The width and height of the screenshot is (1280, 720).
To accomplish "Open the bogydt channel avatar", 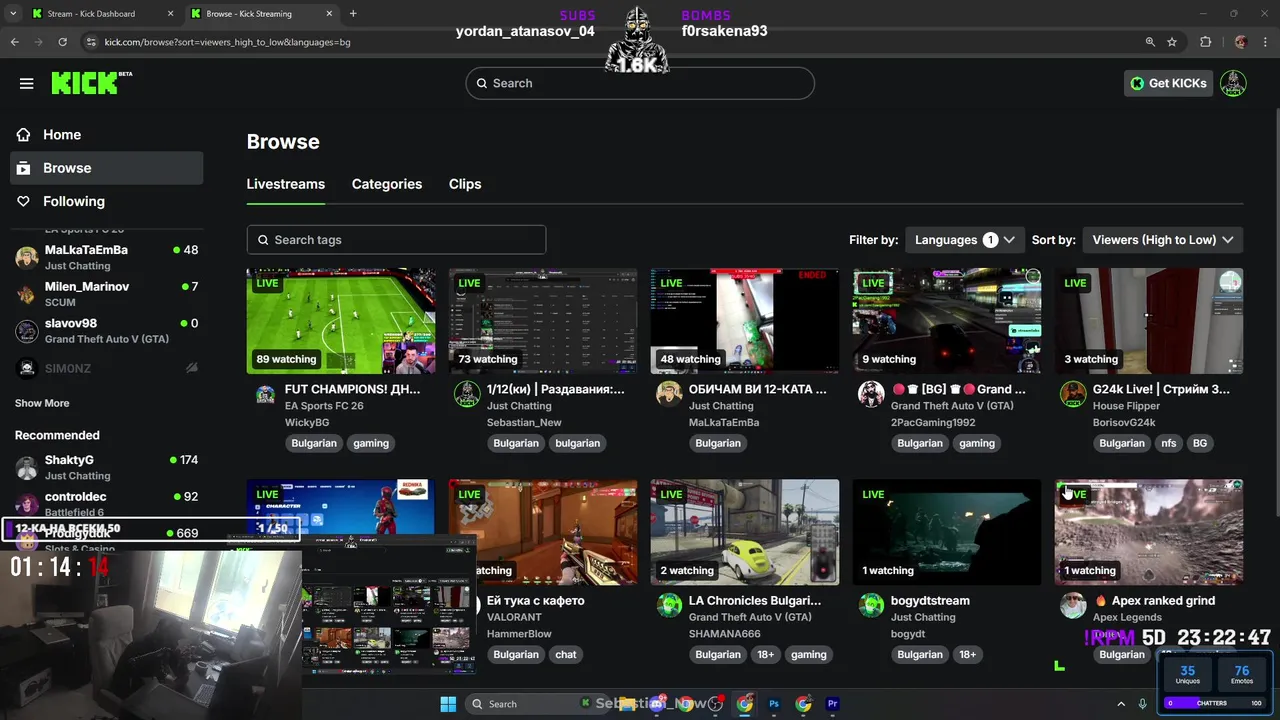I will [x=871, y=605].
